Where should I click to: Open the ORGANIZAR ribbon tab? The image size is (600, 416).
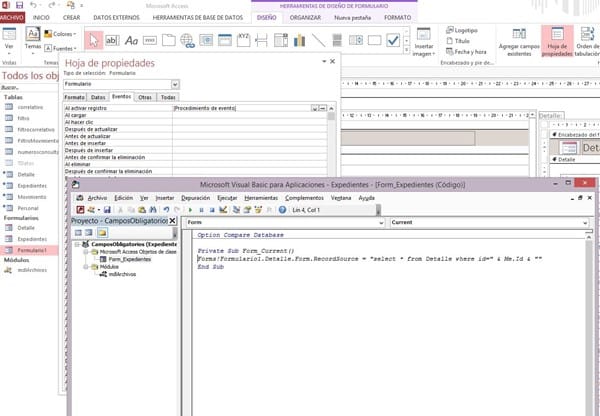click(x=305, y=18)
